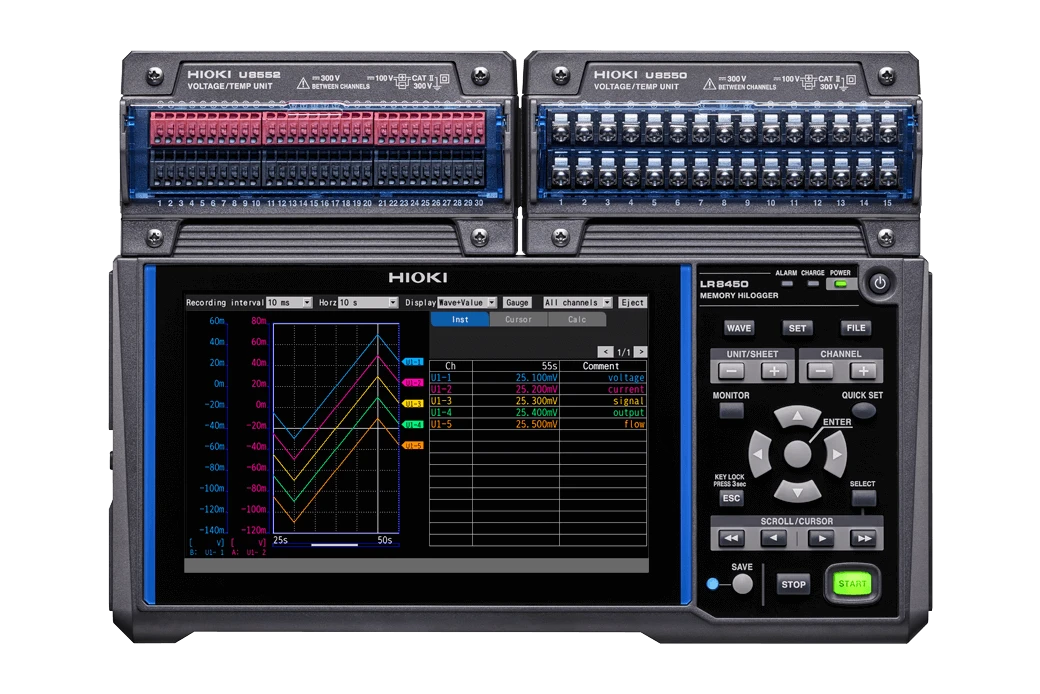Switch to the Cursor tab
Image resolution: width=1040 pixels, height=694 pixels.
coord(518,320)
